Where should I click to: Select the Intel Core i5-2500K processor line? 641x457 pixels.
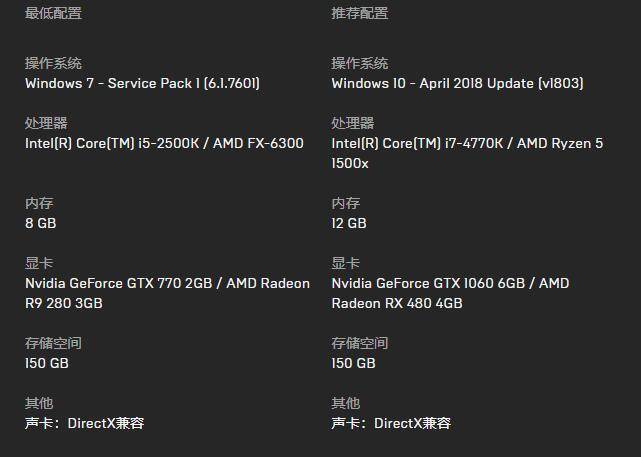pyautogui.click(x=164, y=144)
